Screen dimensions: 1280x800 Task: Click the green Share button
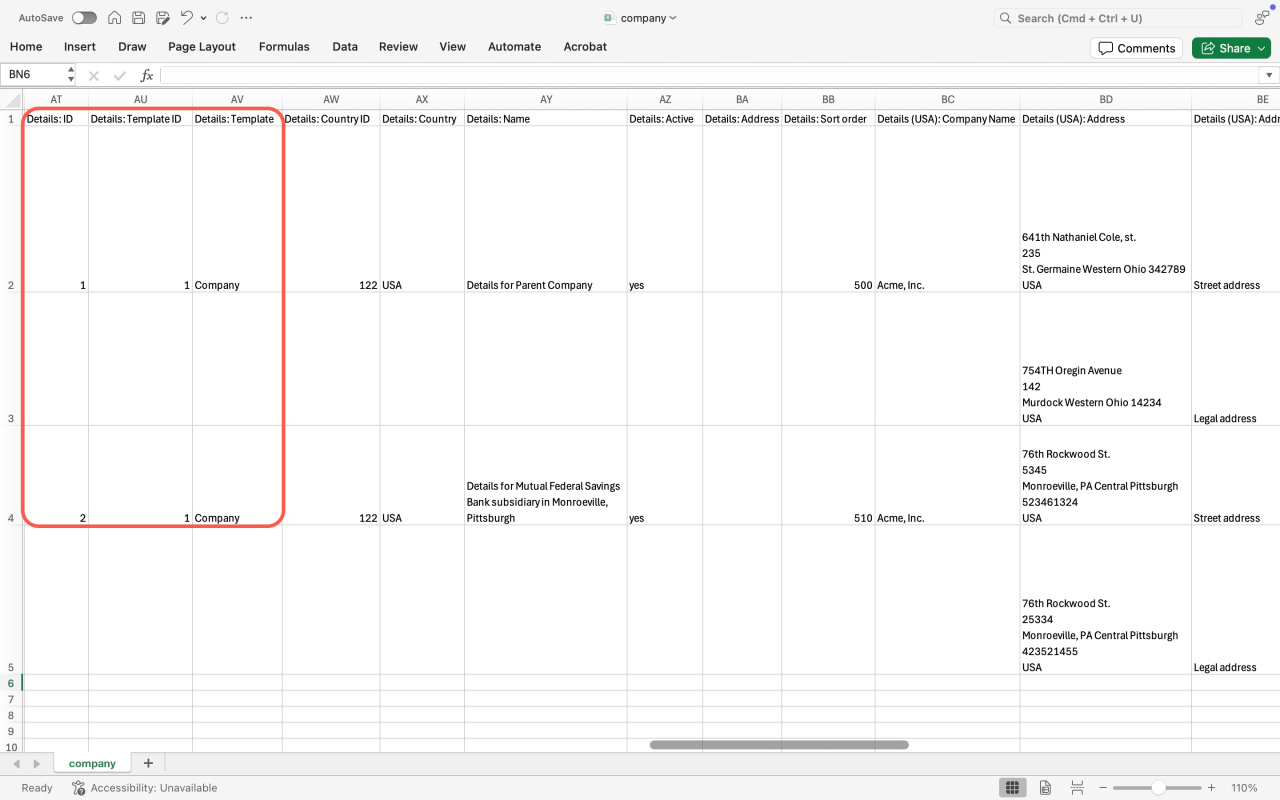pyautogui.click(x=1231, y=48)
